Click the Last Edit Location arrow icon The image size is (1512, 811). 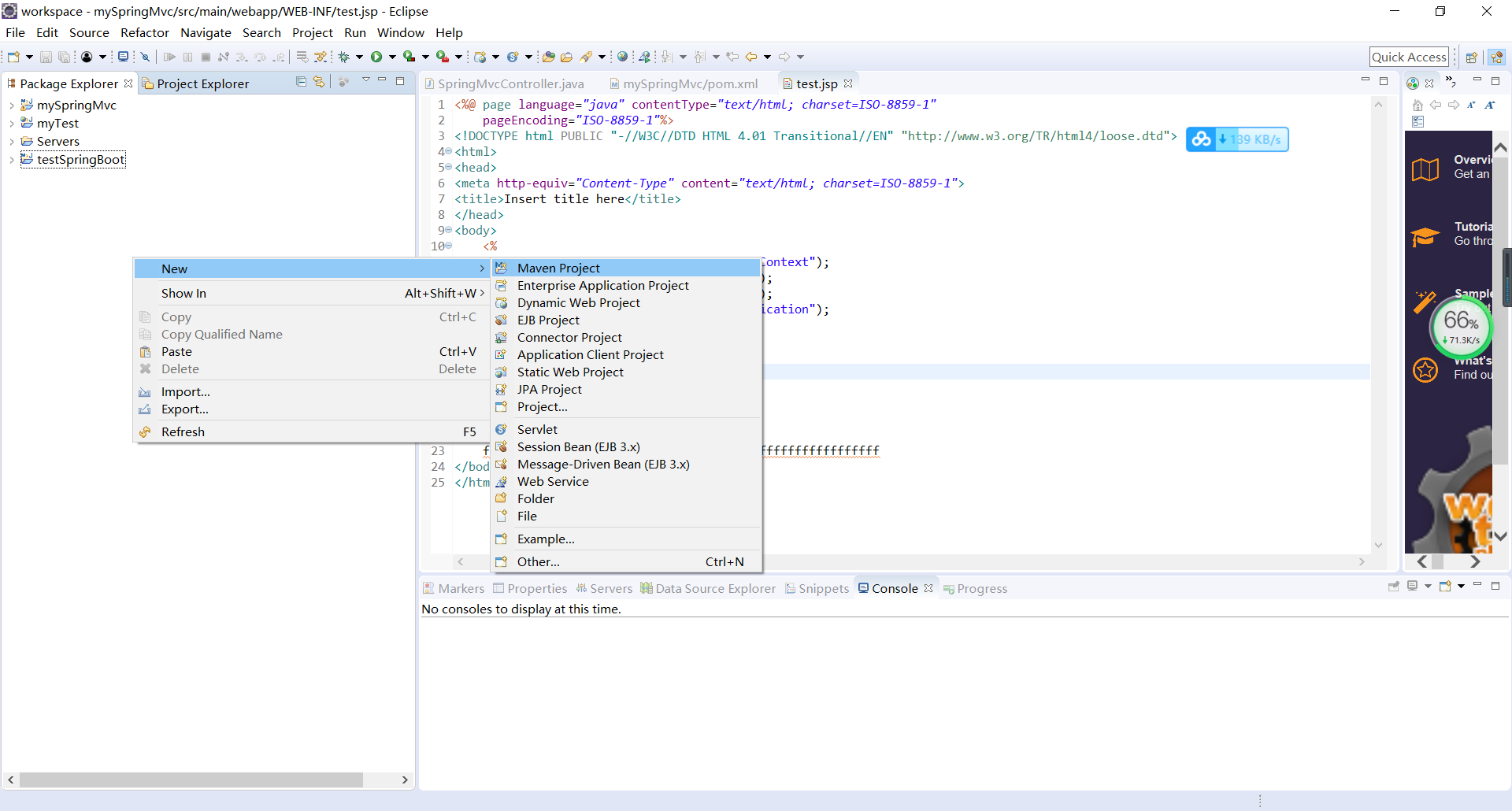point(732,57)
